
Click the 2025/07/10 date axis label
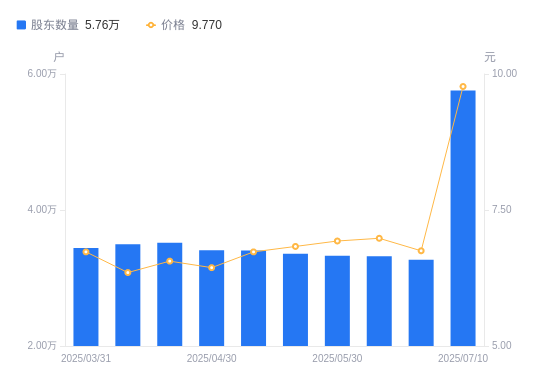[463, 358]
